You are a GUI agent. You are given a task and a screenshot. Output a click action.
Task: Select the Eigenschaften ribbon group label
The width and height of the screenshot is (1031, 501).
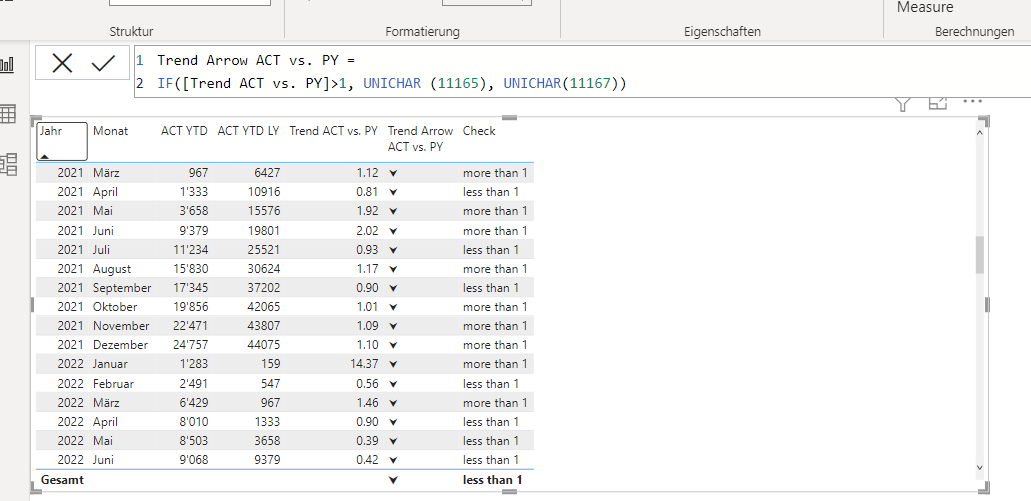(x=722, y=32)
